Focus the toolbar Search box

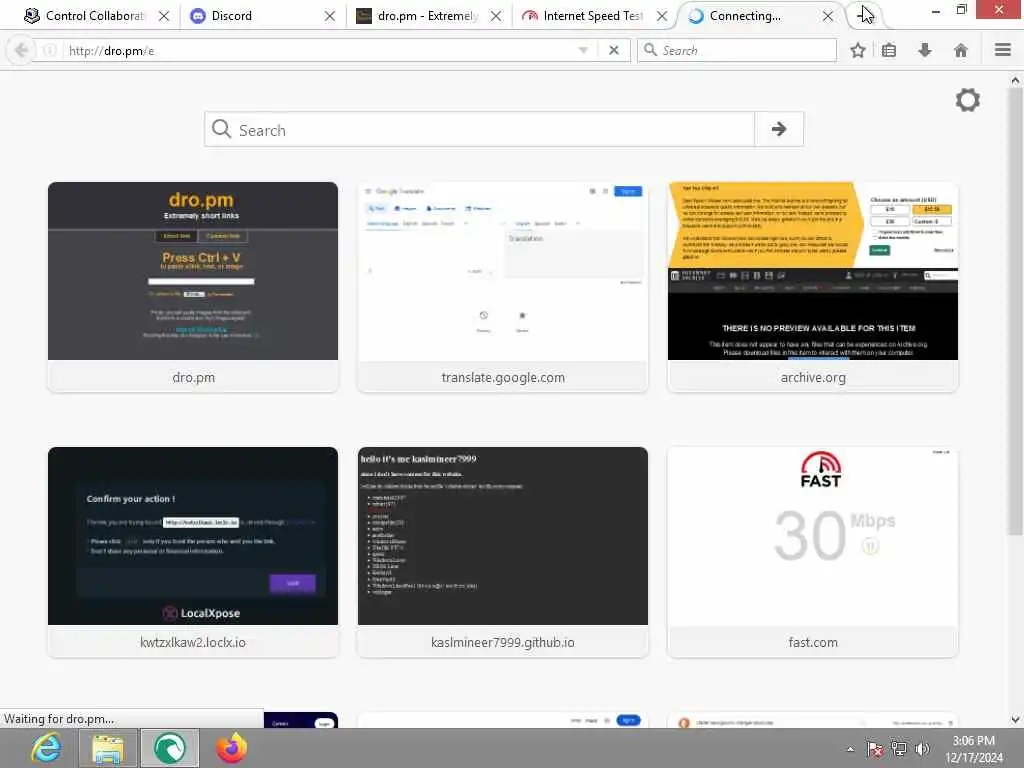point(737,50)
